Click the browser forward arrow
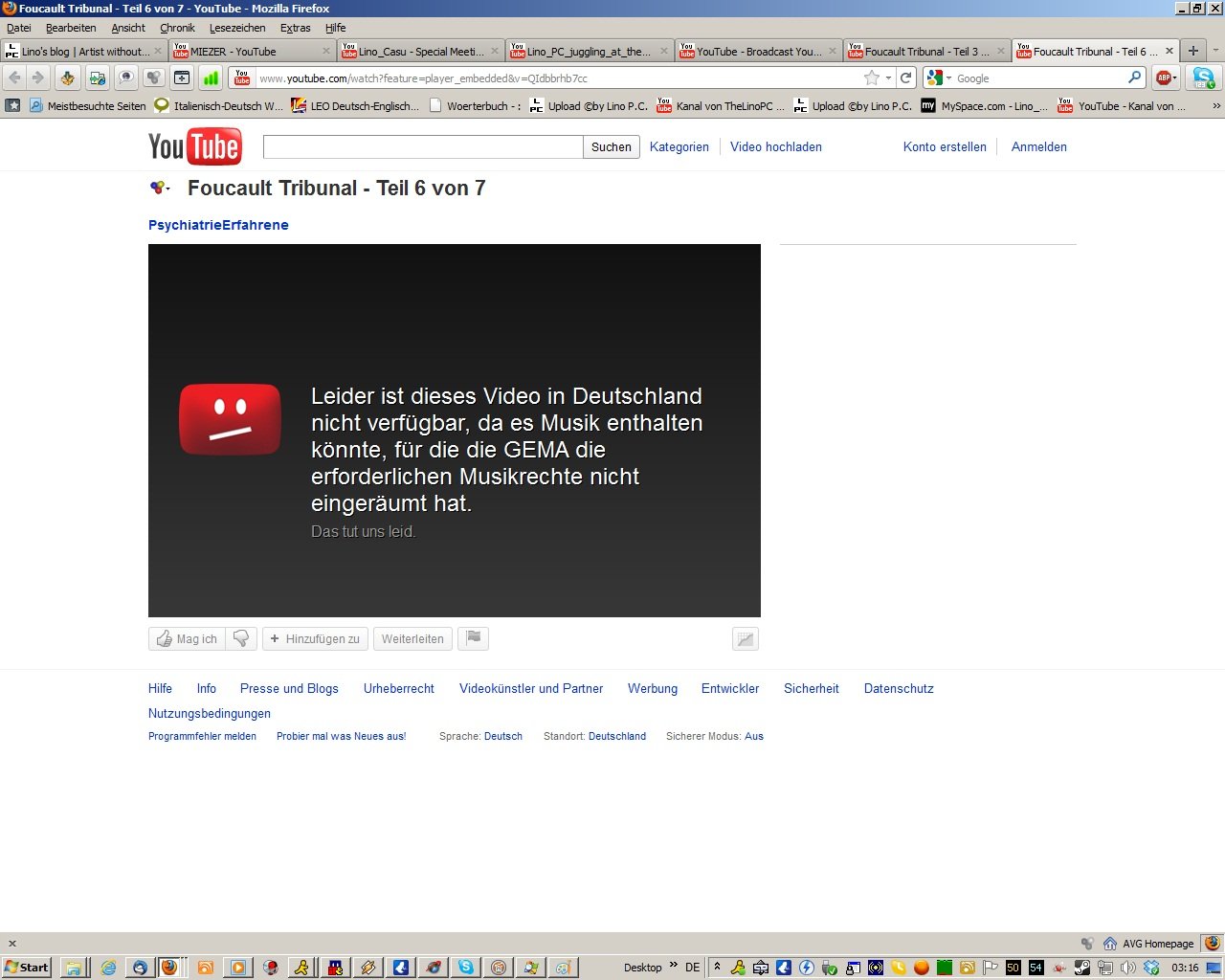Viewport: 1225px width, 980px height. pos(38,78)
